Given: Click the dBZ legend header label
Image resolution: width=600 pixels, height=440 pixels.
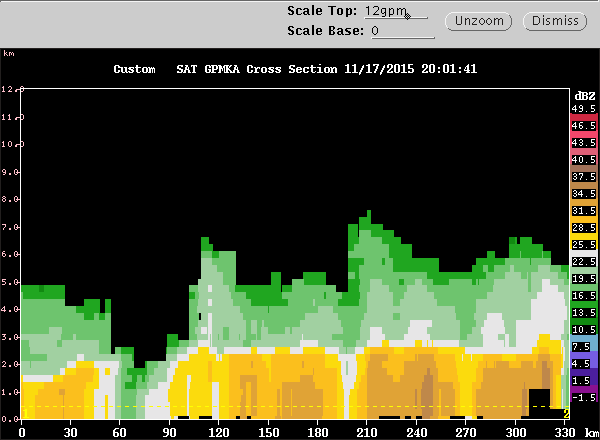Looking at the screenshot, I should click(x=583, y=93).
